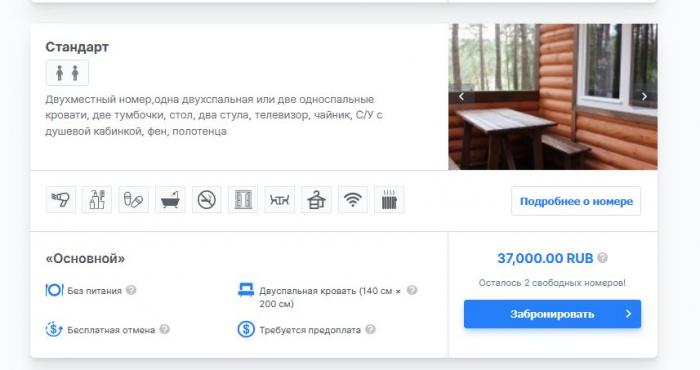Click the Wi-Fi amenity icon
This screenshot has height=370, width=700.
(x=353, y=200)
